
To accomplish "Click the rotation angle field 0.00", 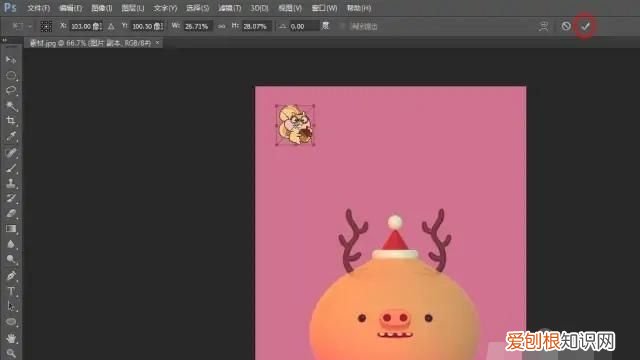I will tap(304, 27).
